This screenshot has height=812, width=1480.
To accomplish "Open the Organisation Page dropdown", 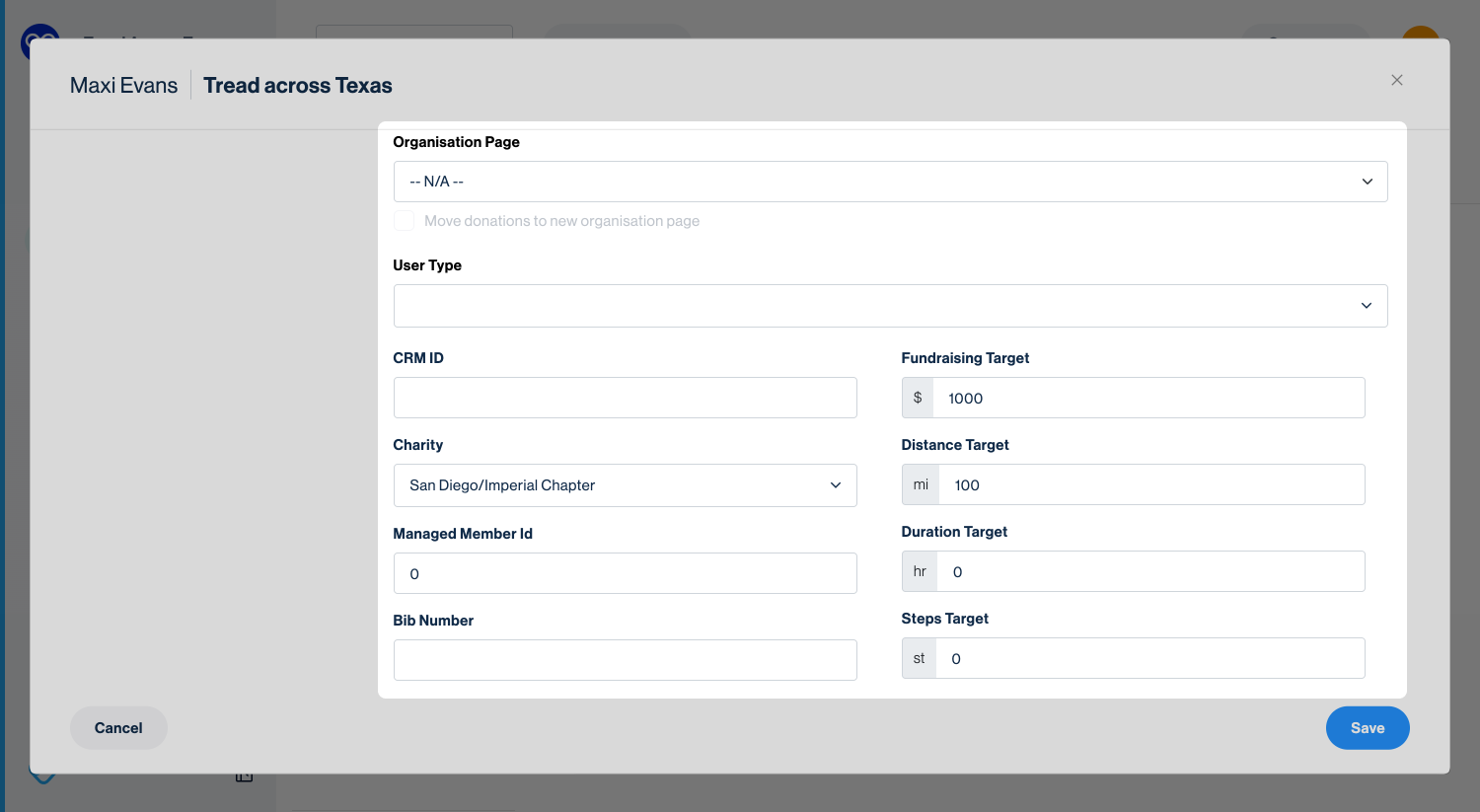I will [x=889, y=182].
